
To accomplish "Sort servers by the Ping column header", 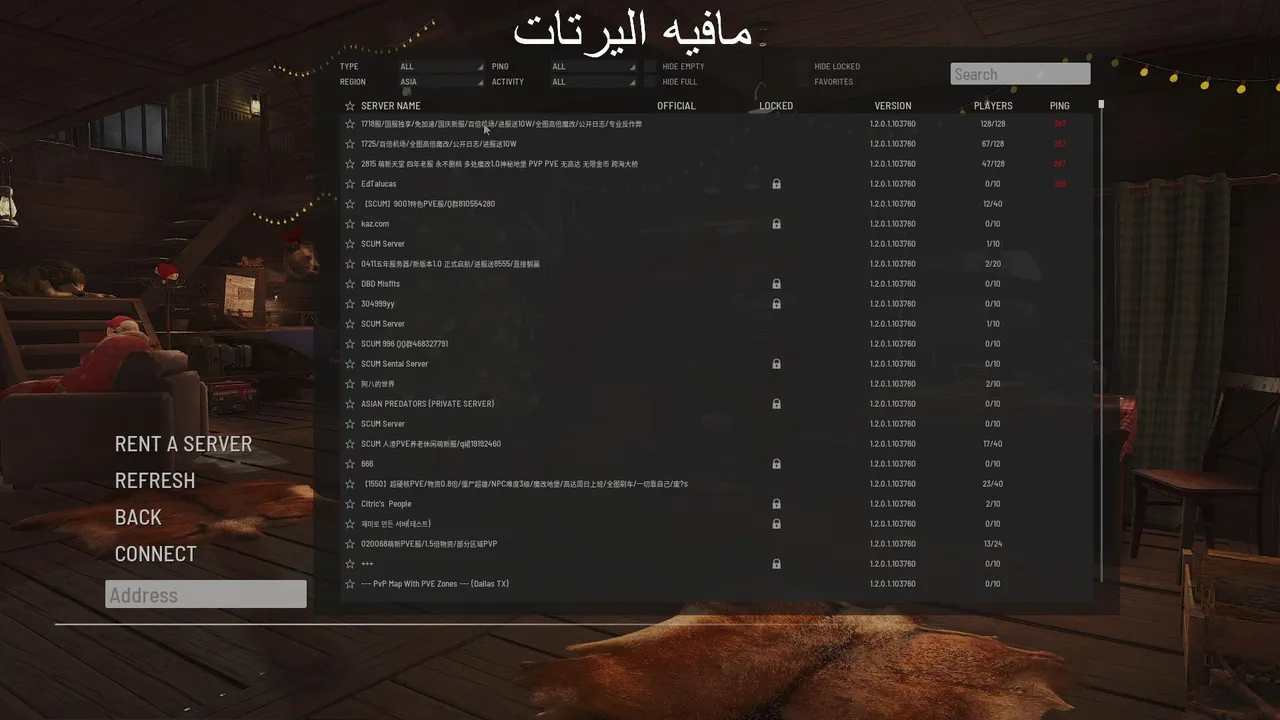I will pyautogui.click(x=1060, y=106).
